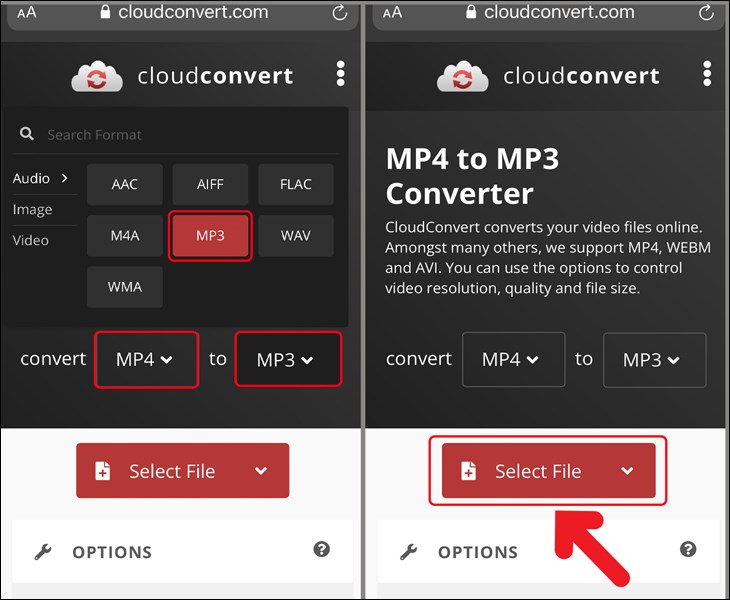The width and height of the screenshot is (730, 600).
Task: Choose the highlighted MP3 format button
Action: pos(210,235)
